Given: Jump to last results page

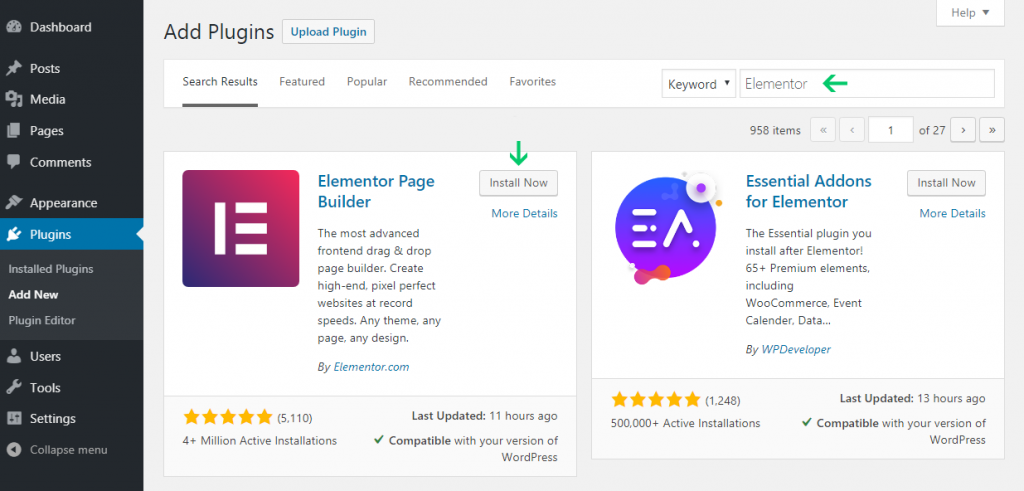Looking at the screenshot, I should 992,130.
